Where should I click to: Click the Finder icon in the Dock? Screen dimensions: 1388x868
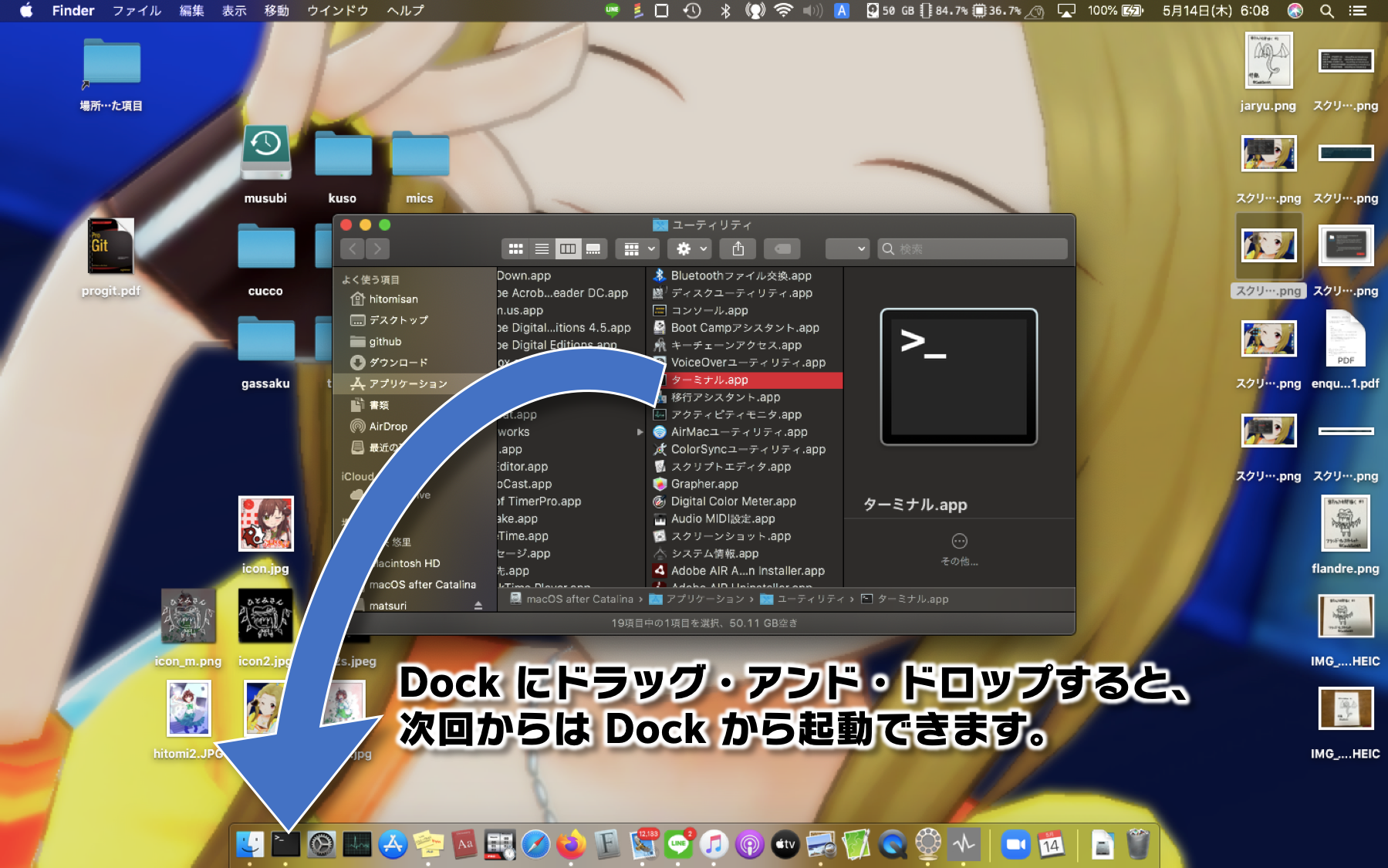click(250, 844)
